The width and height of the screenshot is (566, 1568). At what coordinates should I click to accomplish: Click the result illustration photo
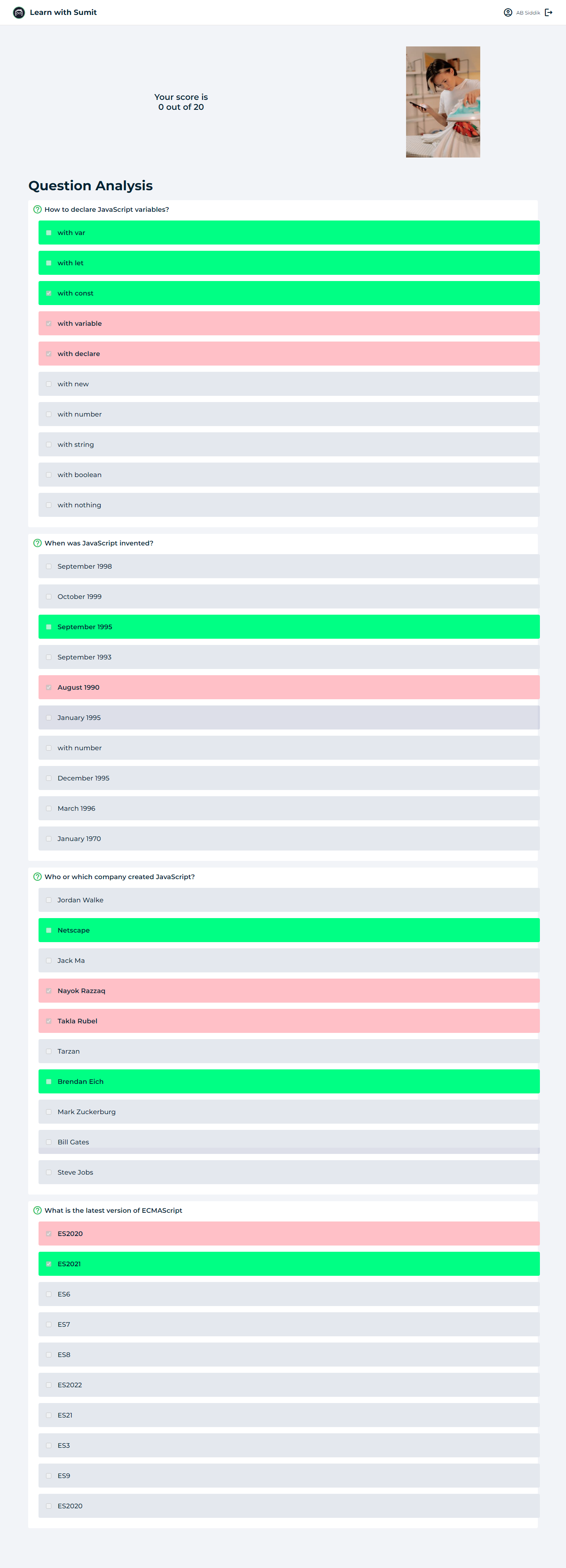click(443, 102)
